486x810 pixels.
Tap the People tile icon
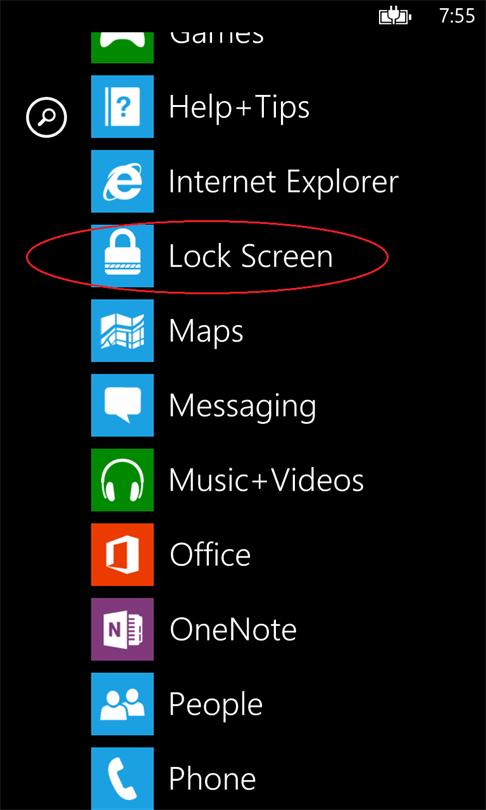122,704
